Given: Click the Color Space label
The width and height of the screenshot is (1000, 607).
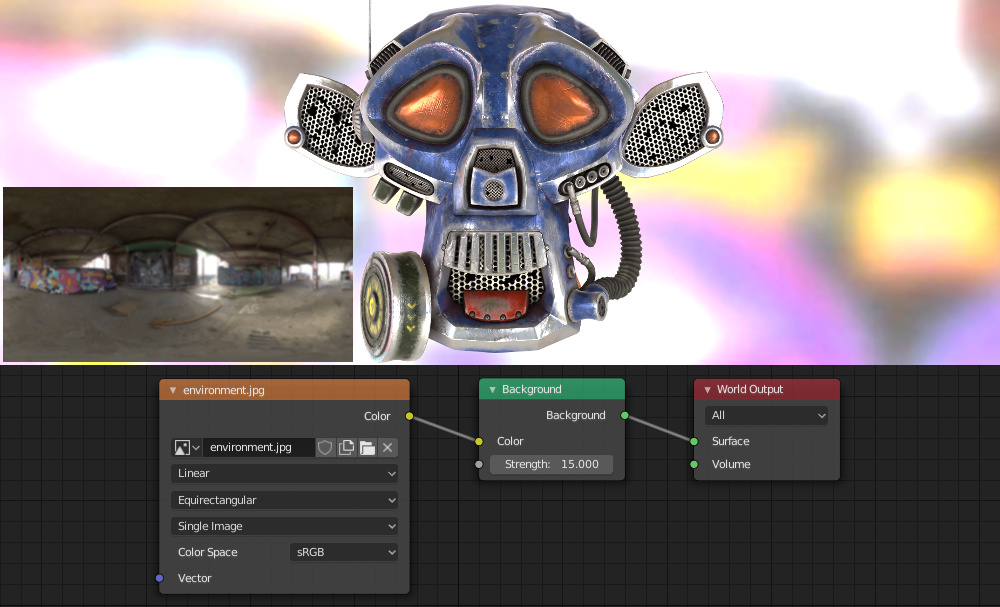Looking at the screenshot, I should click(x=207, y=552).
